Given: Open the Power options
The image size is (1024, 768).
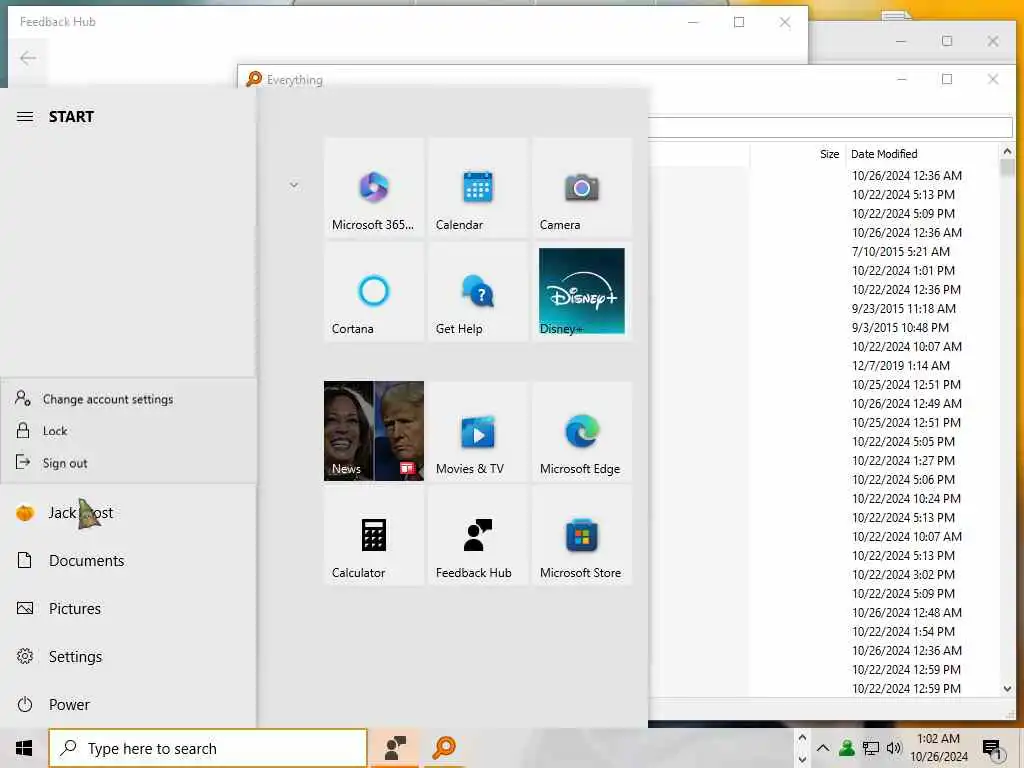Looking at the screenshot, I should pos(128,705).
